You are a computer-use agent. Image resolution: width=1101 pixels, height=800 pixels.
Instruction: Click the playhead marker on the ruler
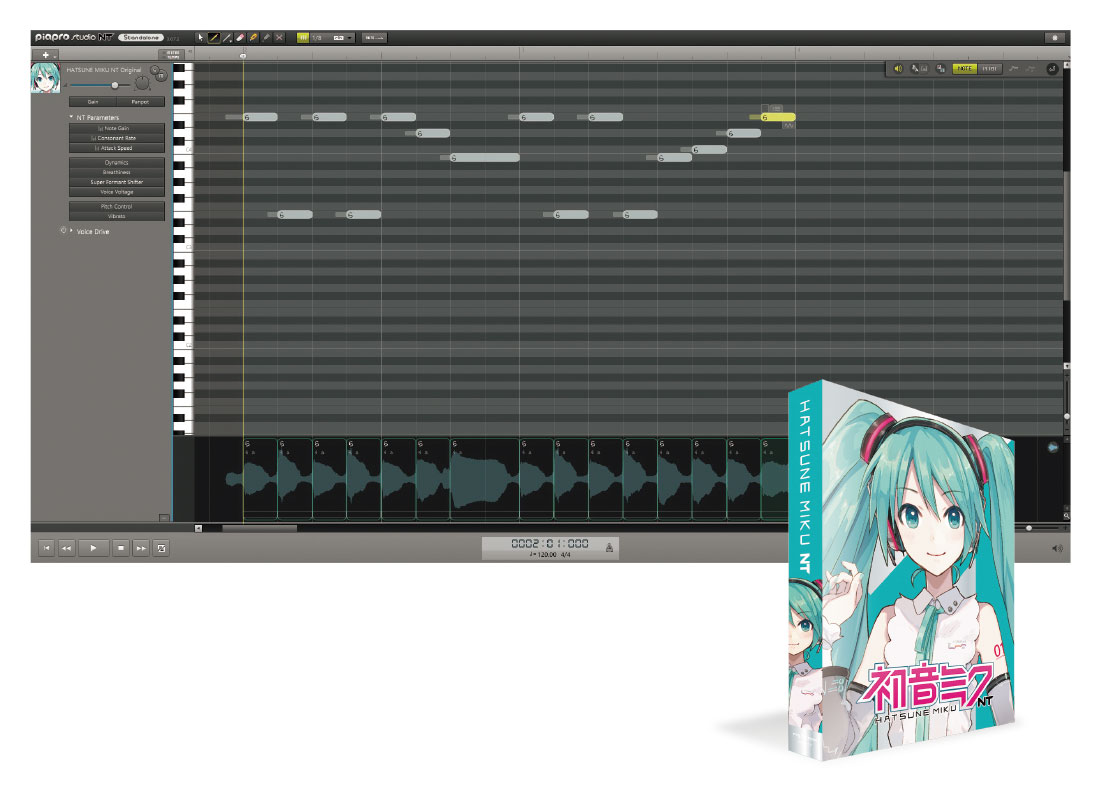(243, 55)
